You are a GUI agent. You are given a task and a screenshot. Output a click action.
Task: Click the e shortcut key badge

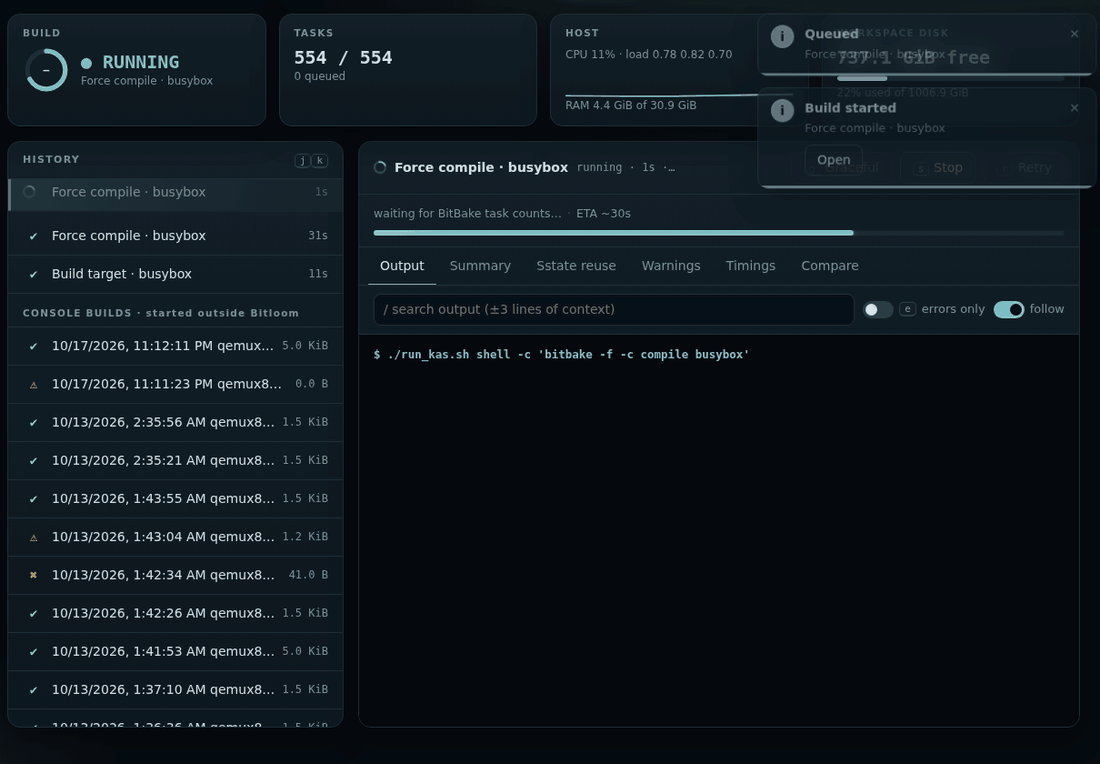click(907, 309)
